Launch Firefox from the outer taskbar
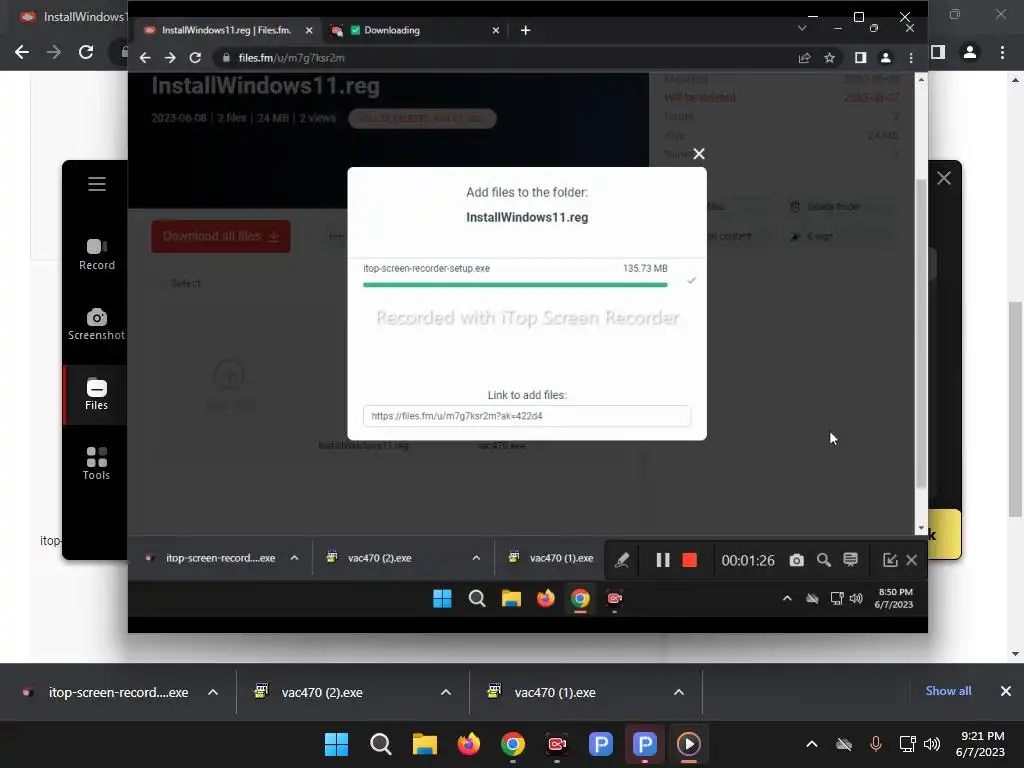Screen dimensions: 1024x768 pyautogui.click(x=468, y=744)
